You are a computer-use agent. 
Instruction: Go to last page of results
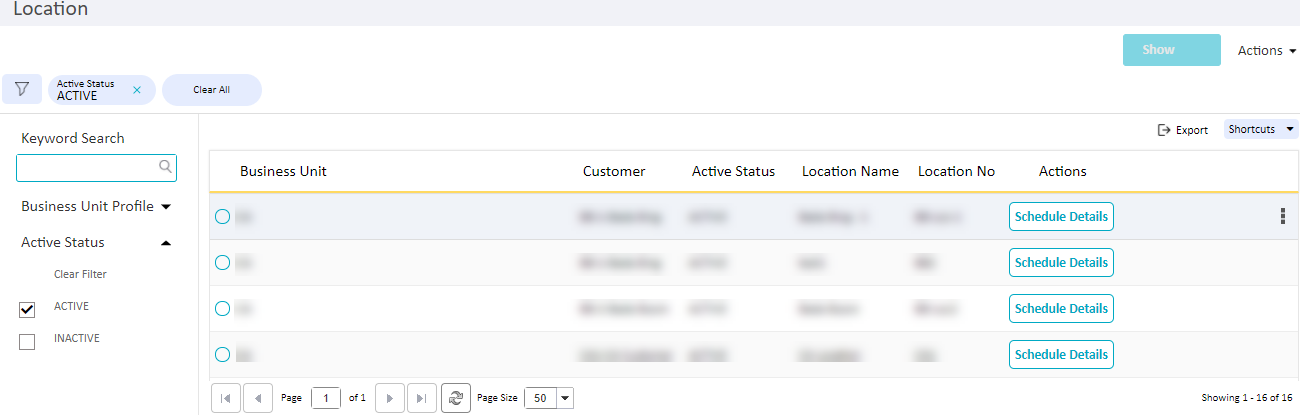(422, 397)
